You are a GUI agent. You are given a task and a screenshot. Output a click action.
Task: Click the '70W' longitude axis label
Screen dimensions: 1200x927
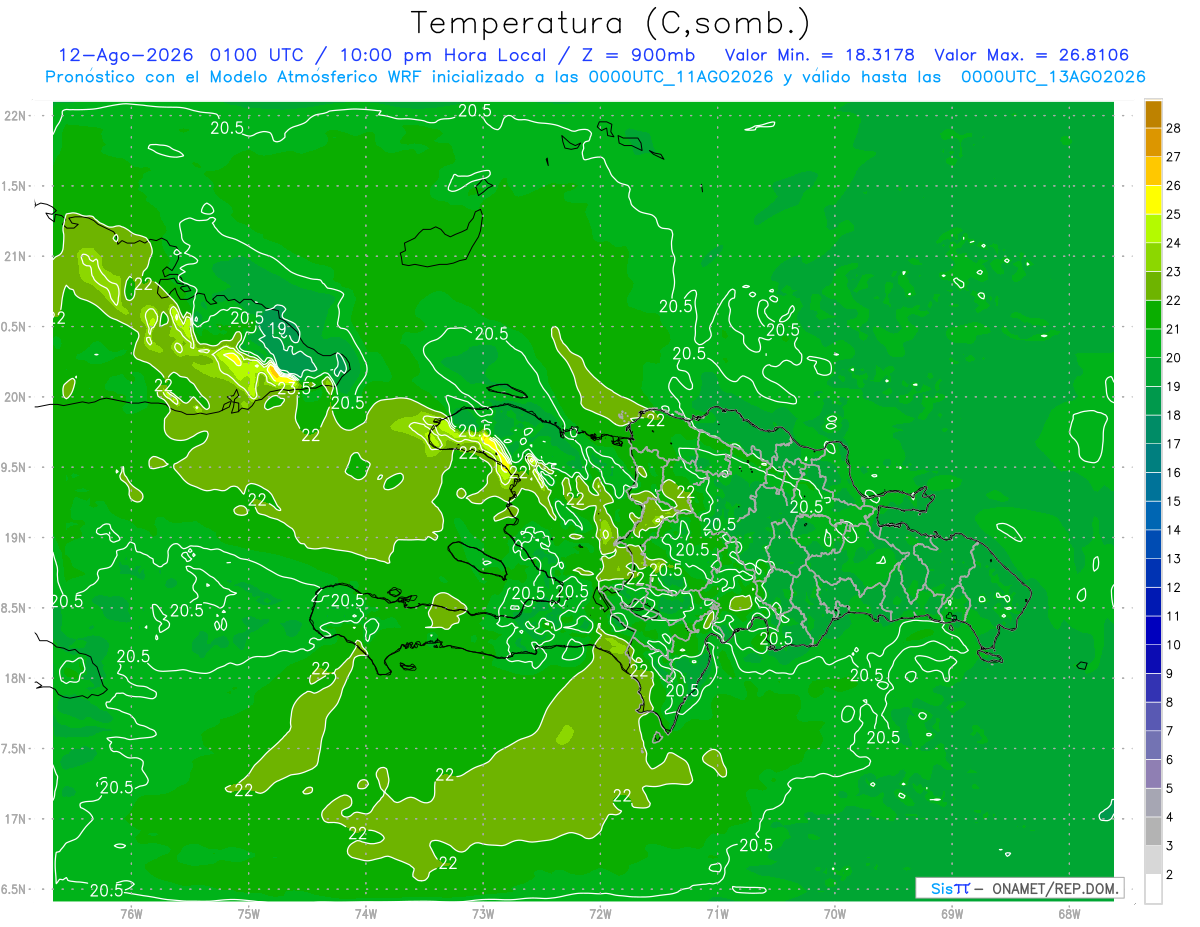click(834, 913)
